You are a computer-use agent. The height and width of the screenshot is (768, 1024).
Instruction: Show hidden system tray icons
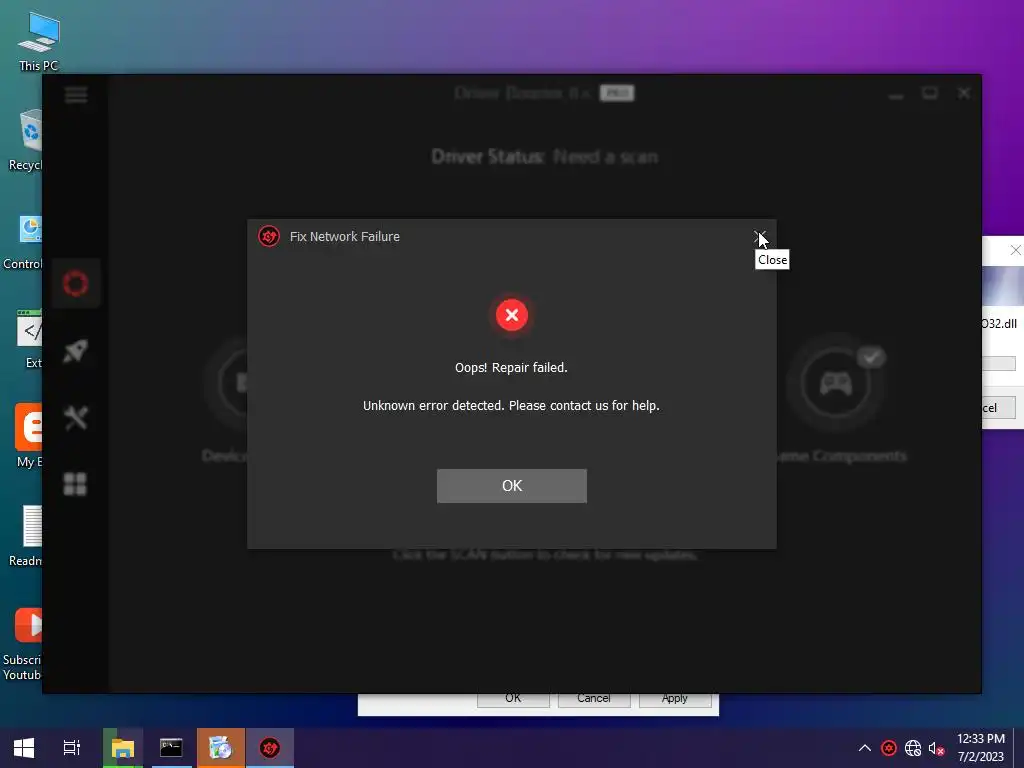click(x=865, y=748)
